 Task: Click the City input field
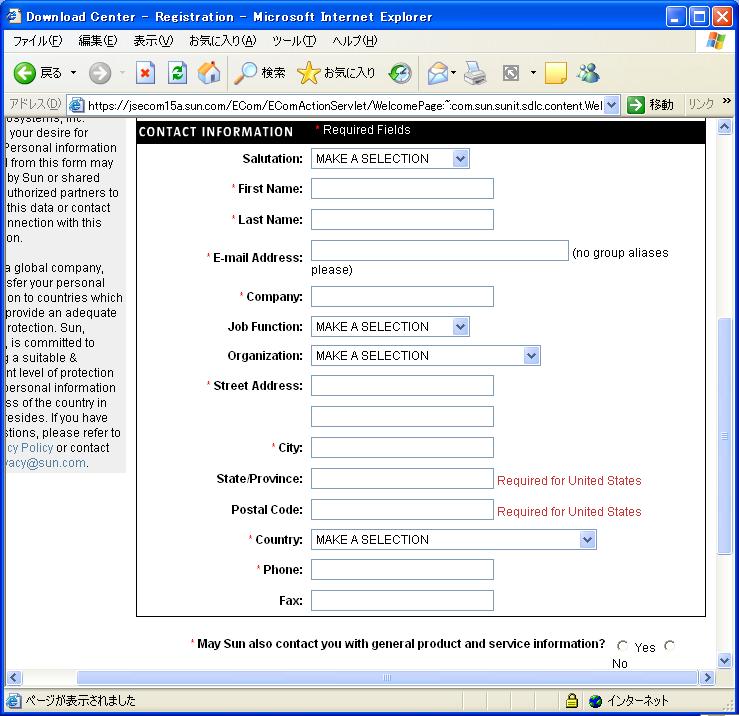[402, 447]
